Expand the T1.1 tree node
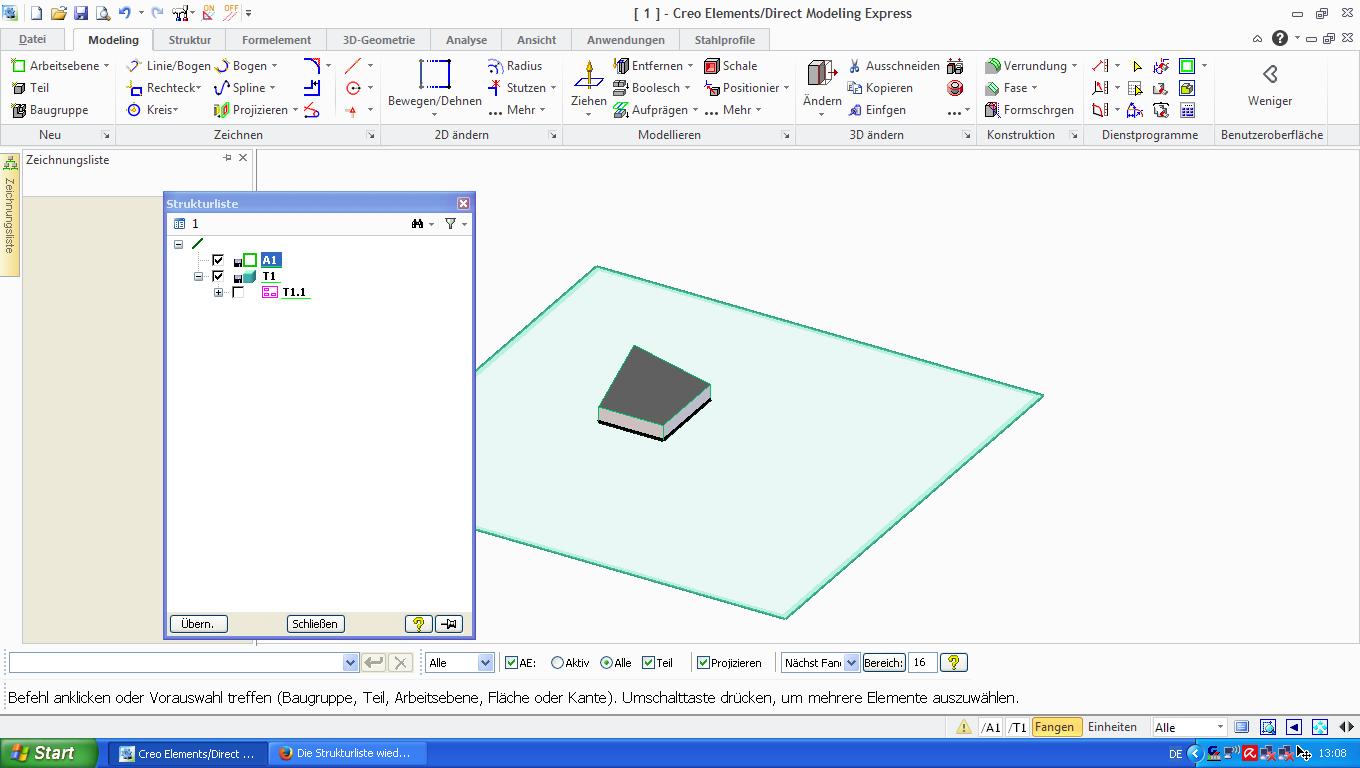Image resolution: width=1360 pixels, height=768 pixels. 218,292
